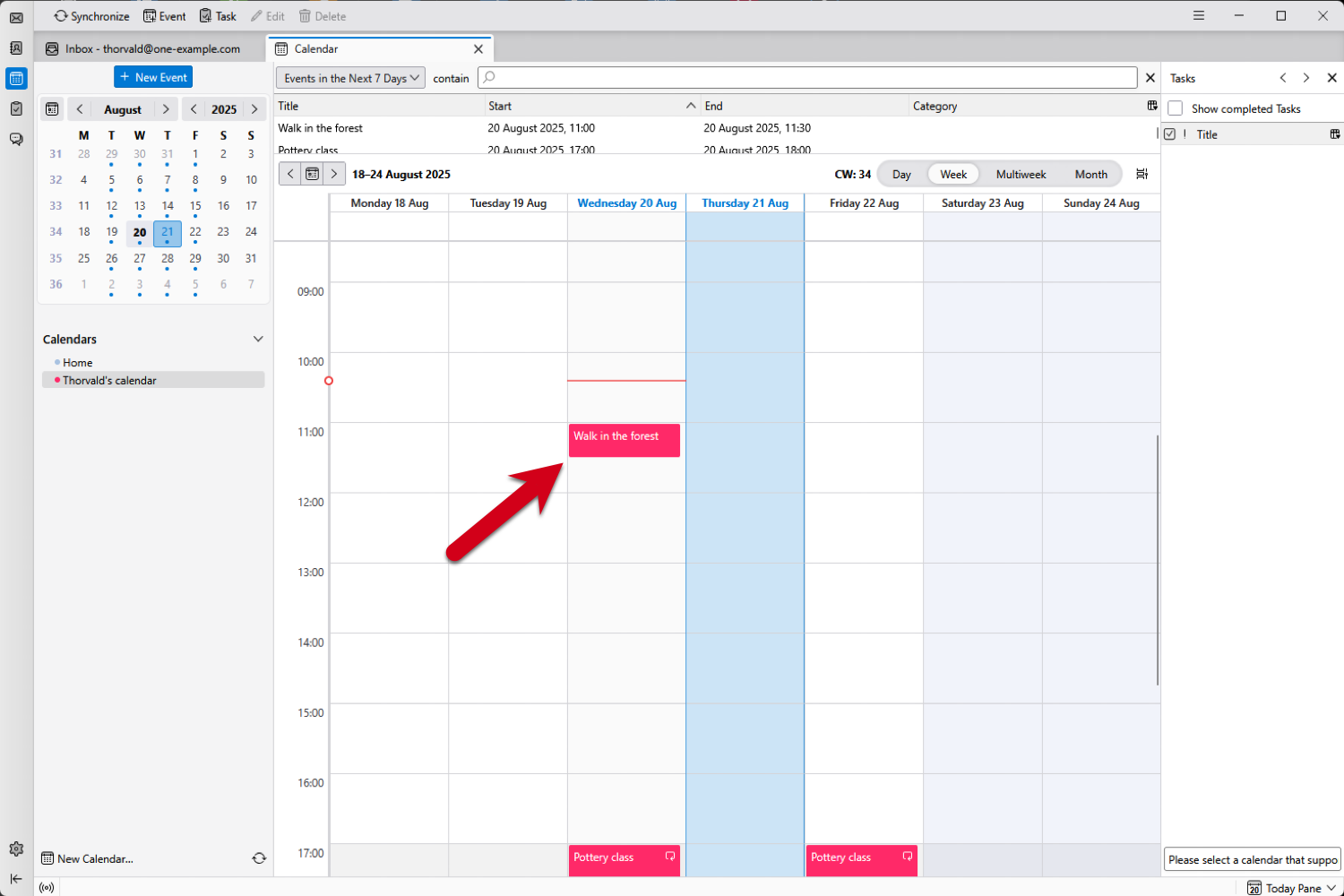Open the Address Book space
The image size is (1344, 896).
click(x=15, y=47)
